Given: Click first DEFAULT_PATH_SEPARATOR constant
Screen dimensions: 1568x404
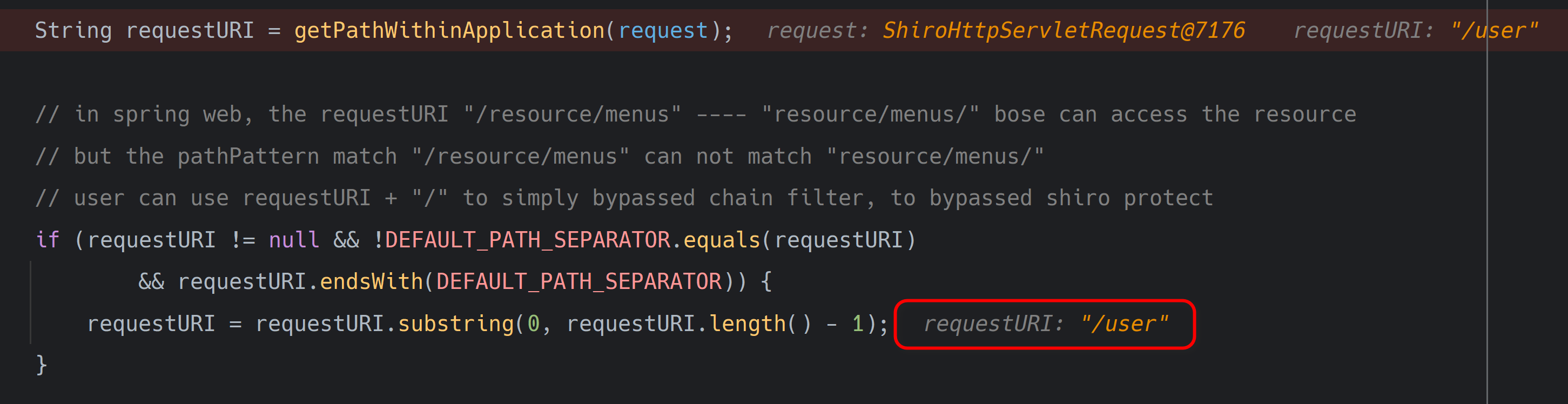Looking at the screenshot, I should coord(527,240).
